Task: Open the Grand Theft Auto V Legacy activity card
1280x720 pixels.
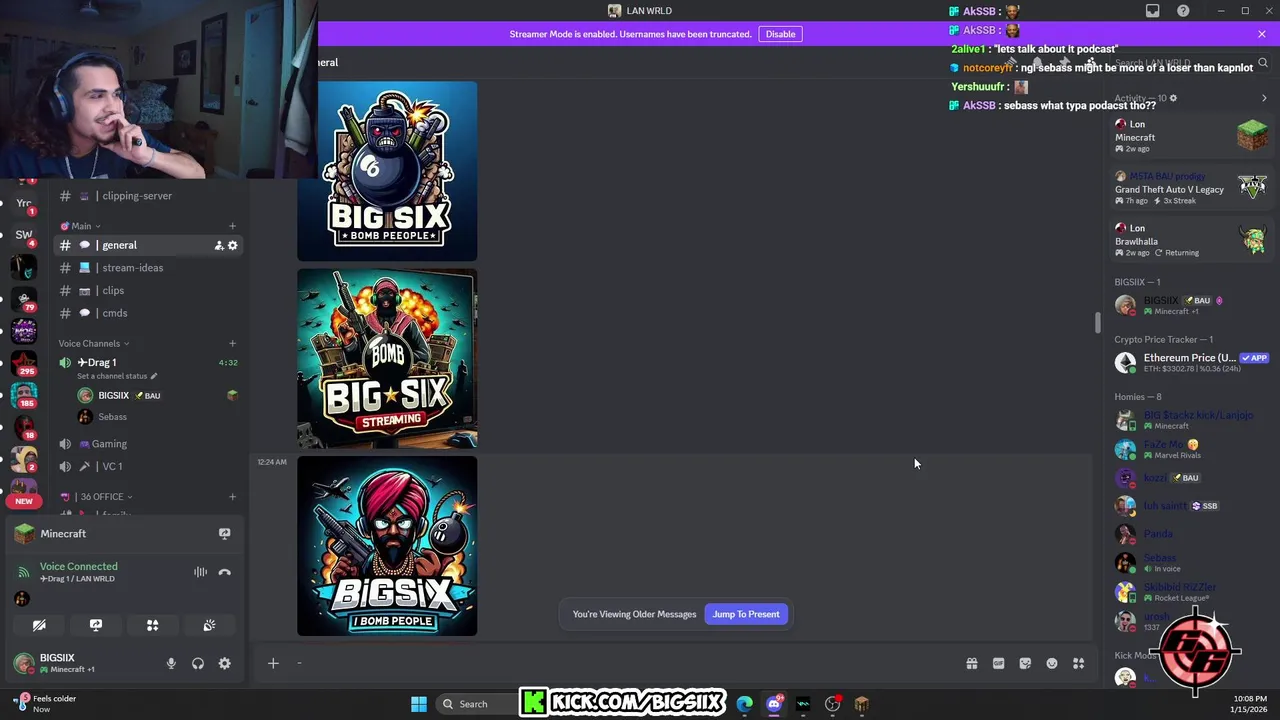Action: click(x=1192, y=188)
